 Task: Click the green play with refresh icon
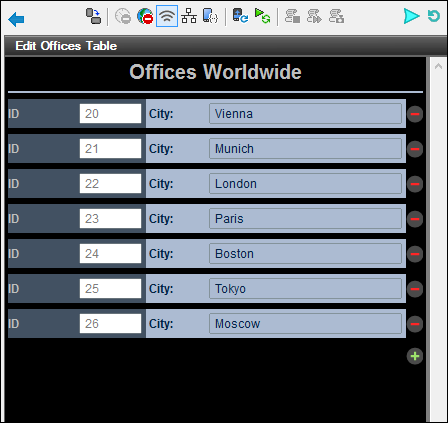pos(263,16)
